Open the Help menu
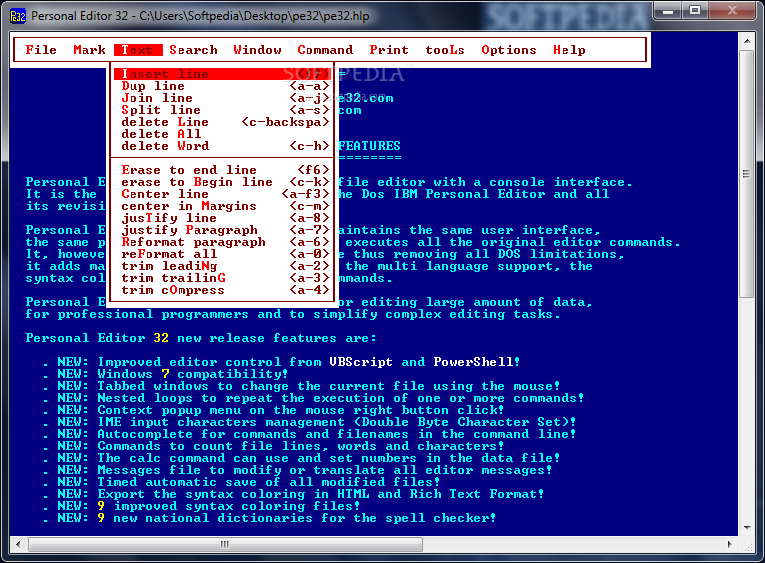 click(x=569, y=50)
